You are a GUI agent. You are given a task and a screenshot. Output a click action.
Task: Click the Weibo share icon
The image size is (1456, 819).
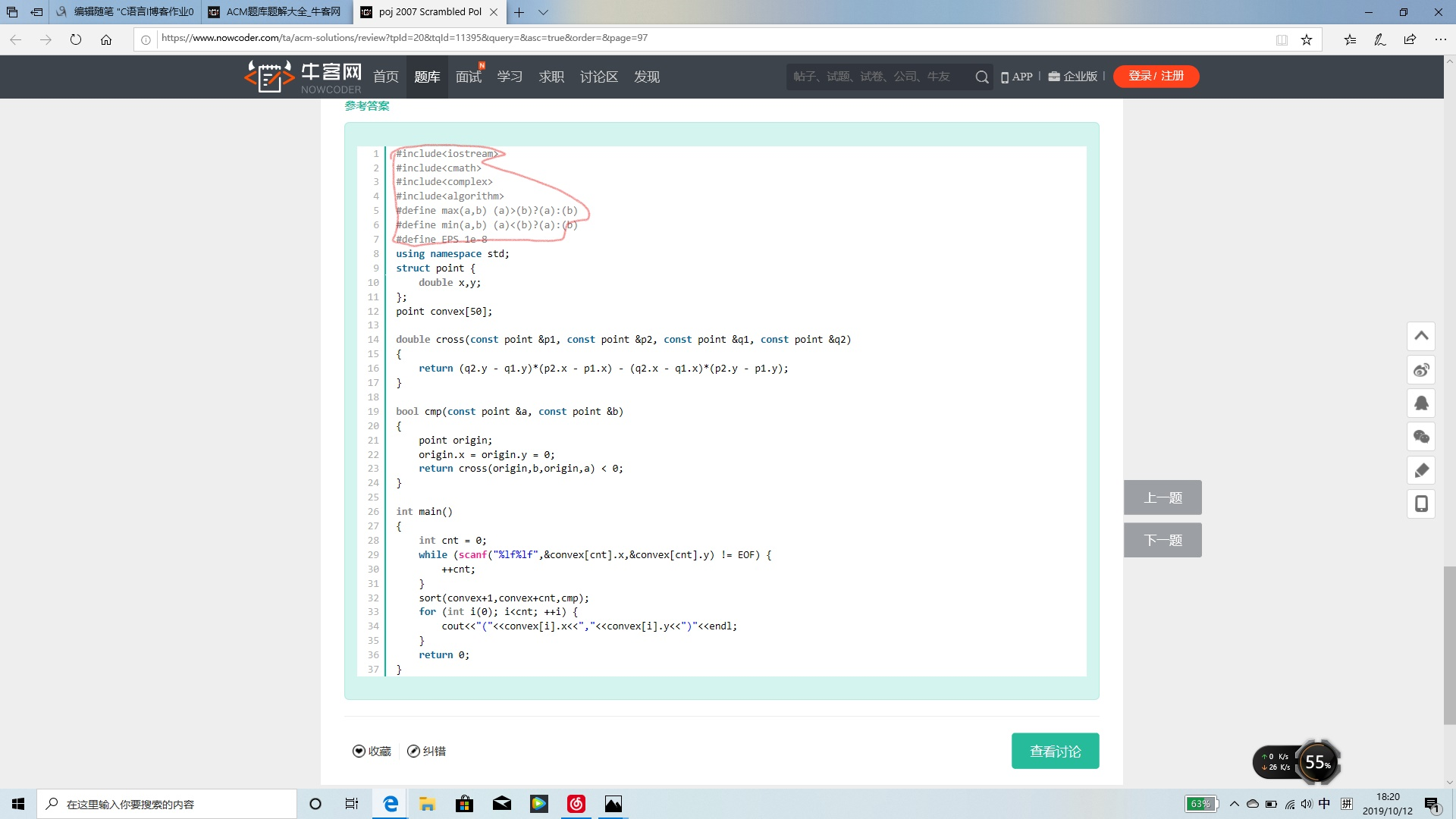click(x=1421, y=370)
